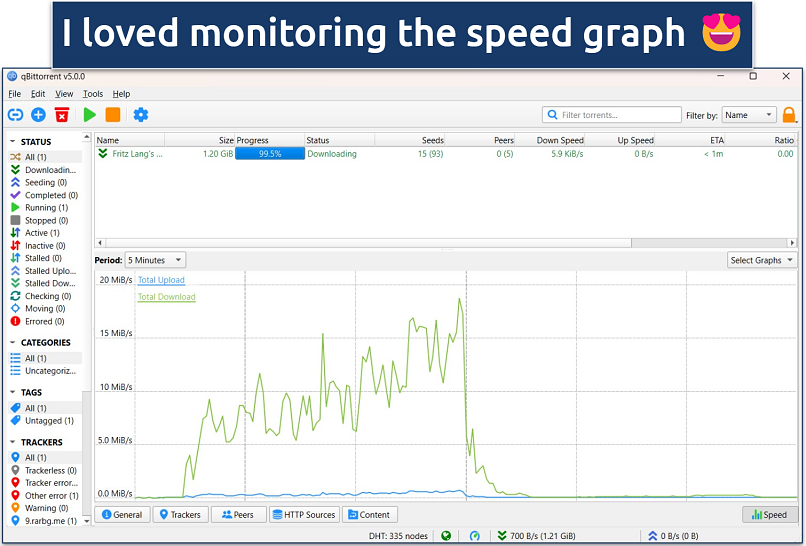806x546 pixels.
Task: Click the red Remove torrent icon
Action: pyautogui.click(x=62, y=115)
